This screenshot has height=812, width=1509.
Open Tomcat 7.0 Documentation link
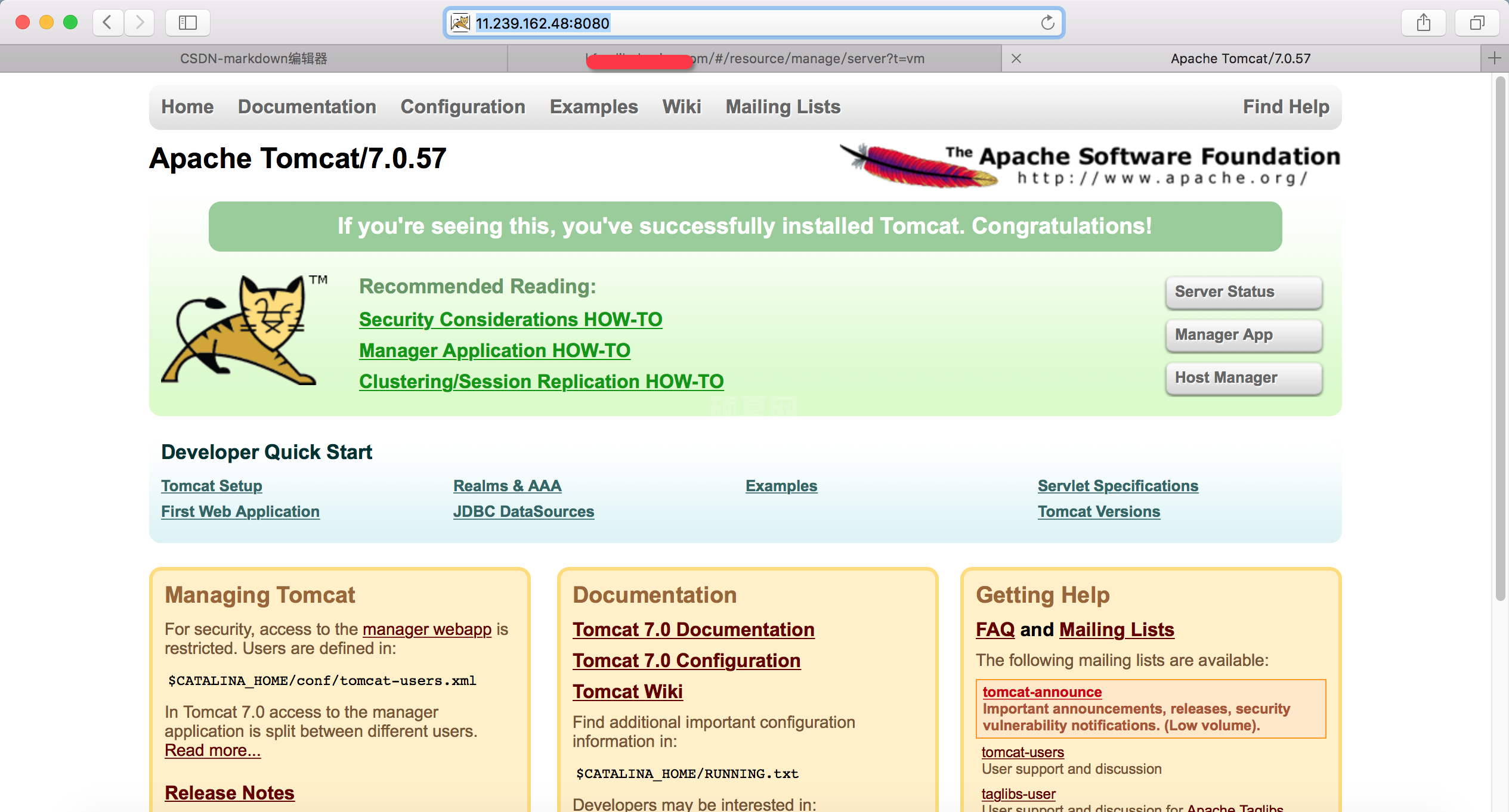point(693,630)
